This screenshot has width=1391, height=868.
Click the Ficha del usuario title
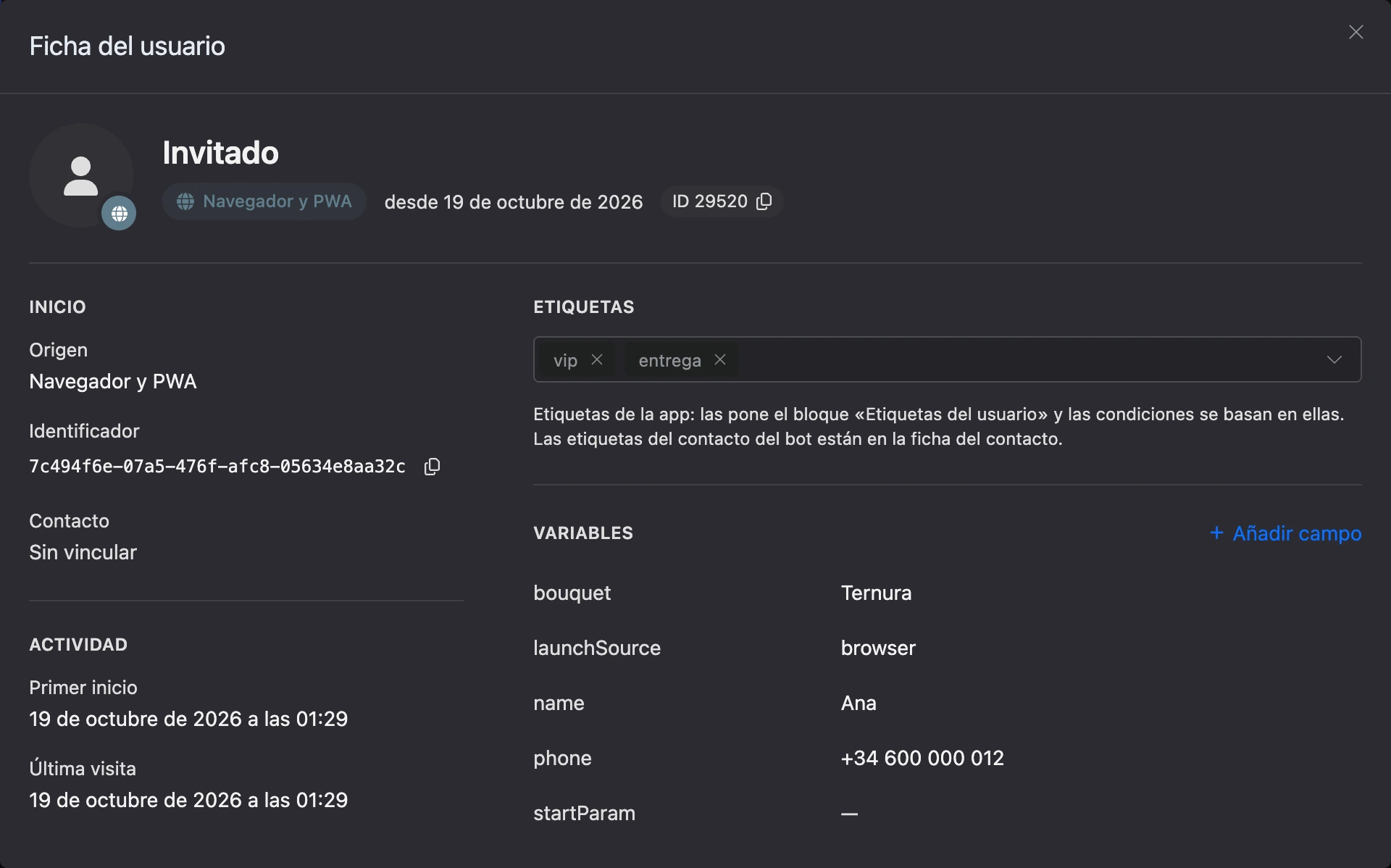128,46
